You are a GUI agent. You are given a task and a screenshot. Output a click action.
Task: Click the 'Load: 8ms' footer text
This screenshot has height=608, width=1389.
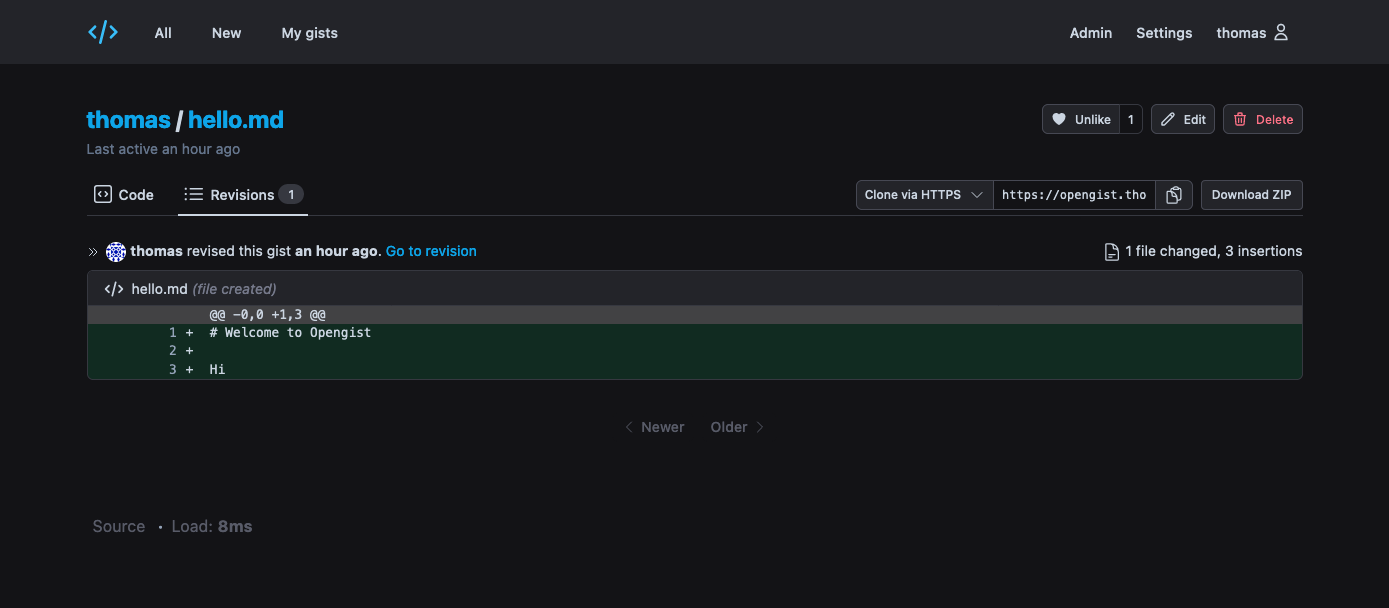211,526
